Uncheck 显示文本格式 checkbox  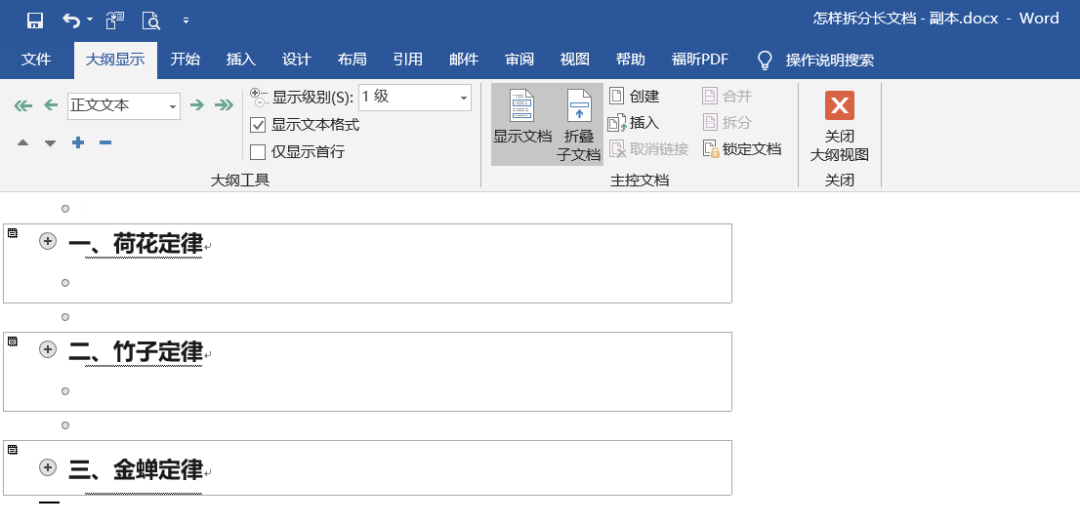click(258, 125)
